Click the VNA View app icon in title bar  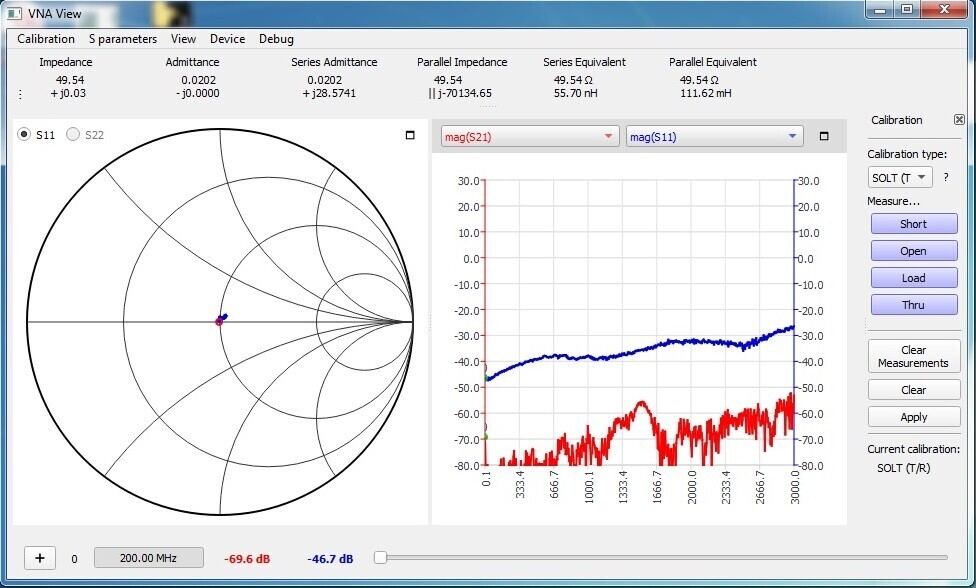pos(14,12)
